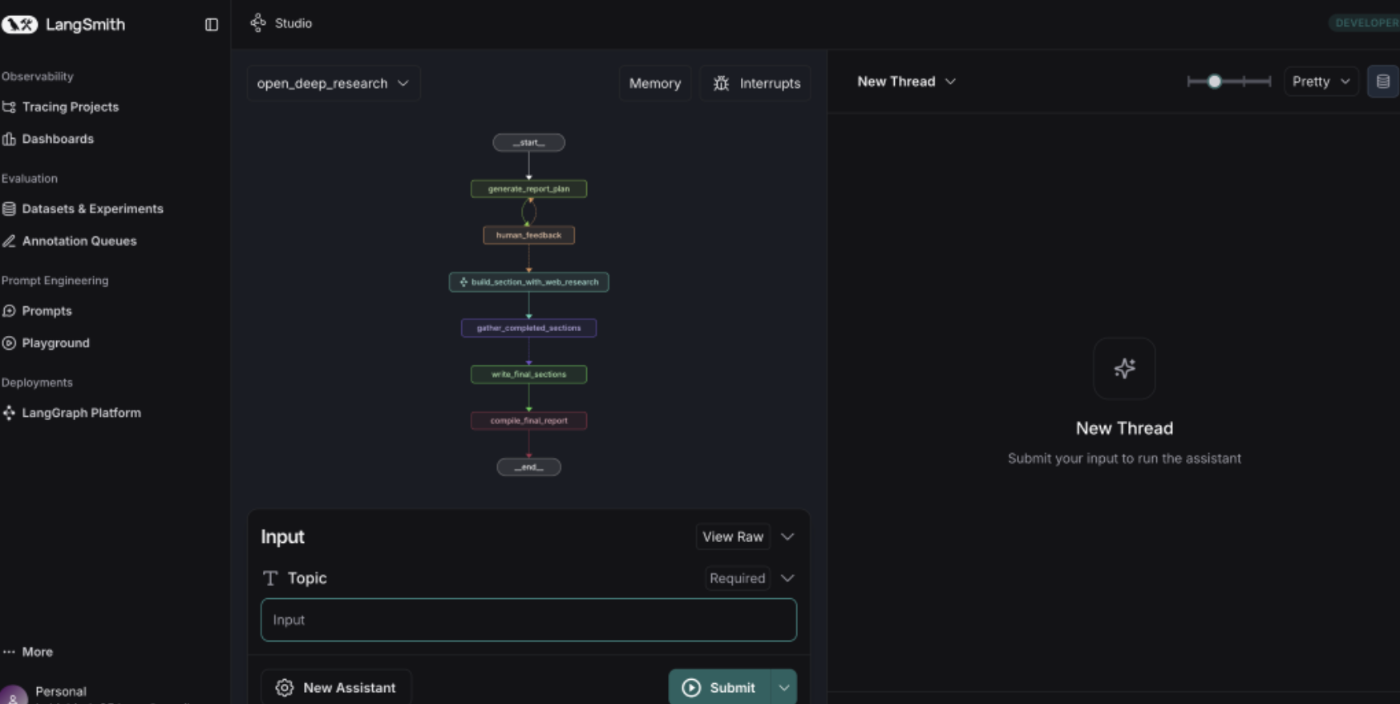Select the gather_completed_sections node

(x=529, y=328)
